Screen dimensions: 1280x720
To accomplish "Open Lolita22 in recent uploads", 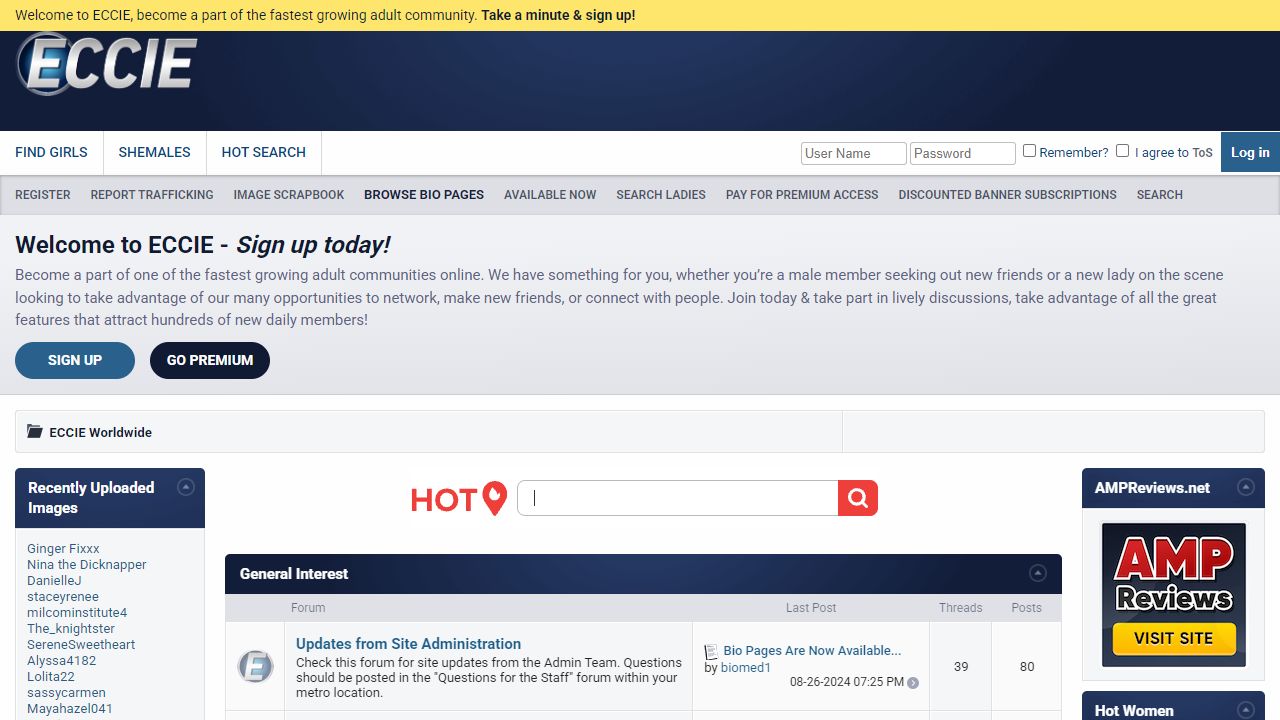I will (51, 677).
